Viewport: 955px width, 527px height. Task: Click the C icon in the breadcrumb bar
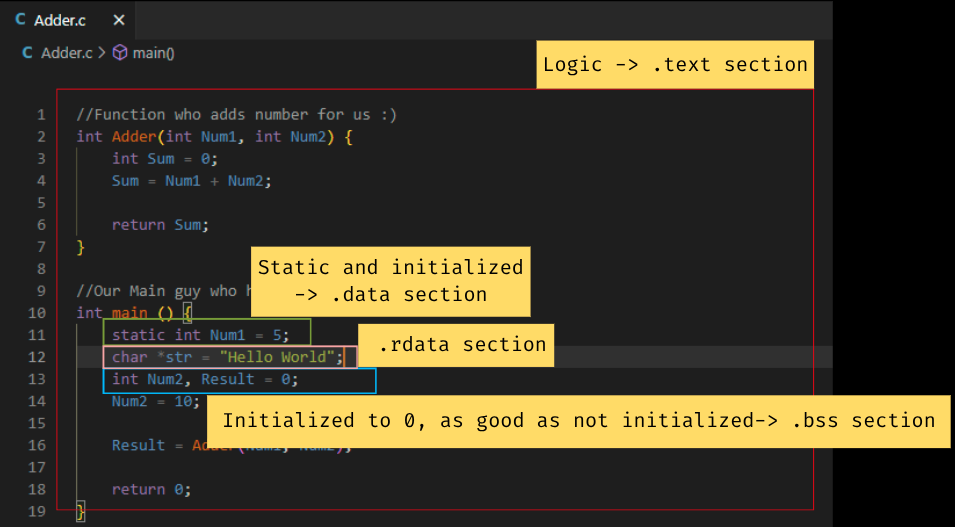point(27,53)
